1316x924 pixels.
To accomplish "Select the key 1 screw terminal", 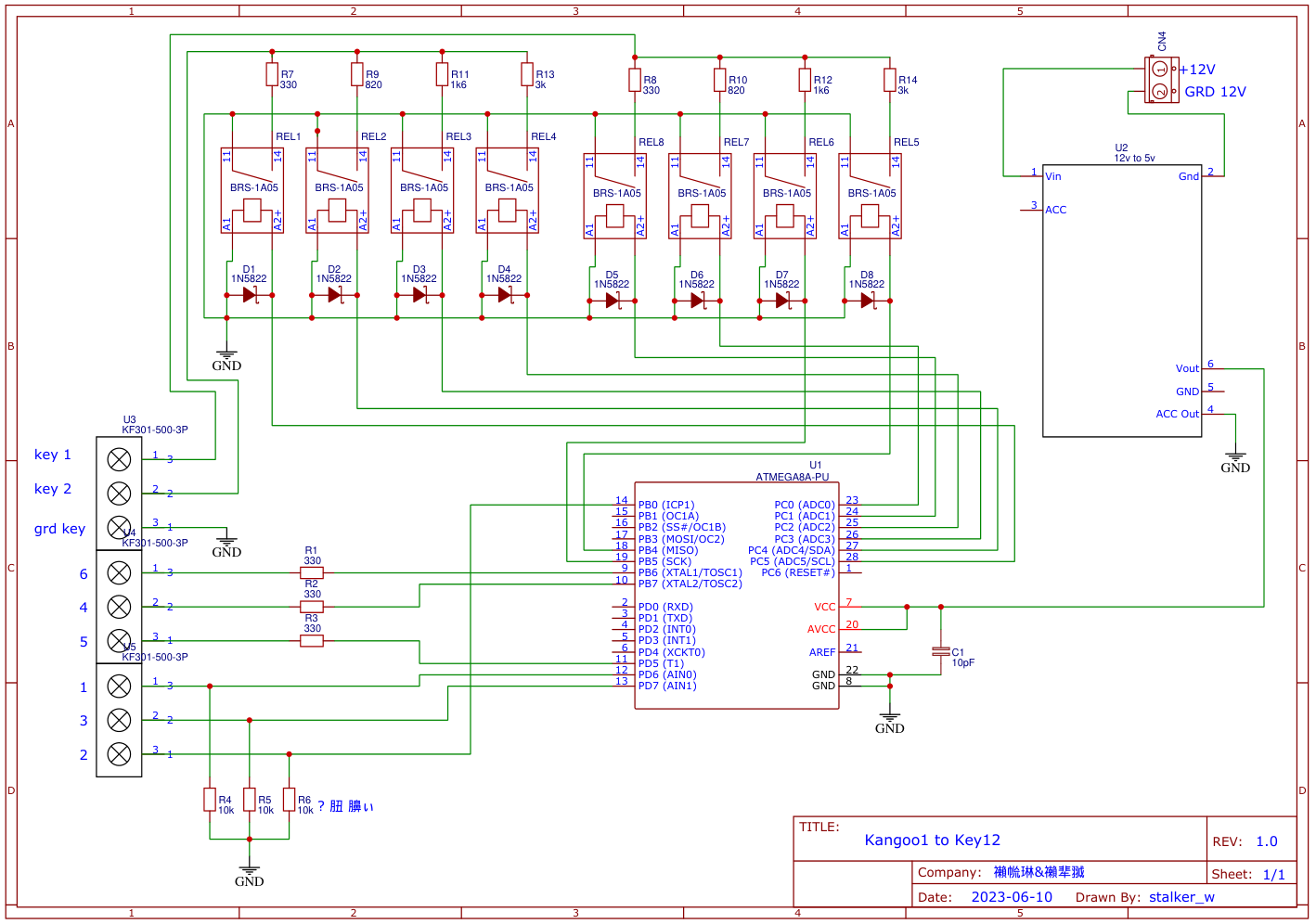I will [x=119, y=458].
